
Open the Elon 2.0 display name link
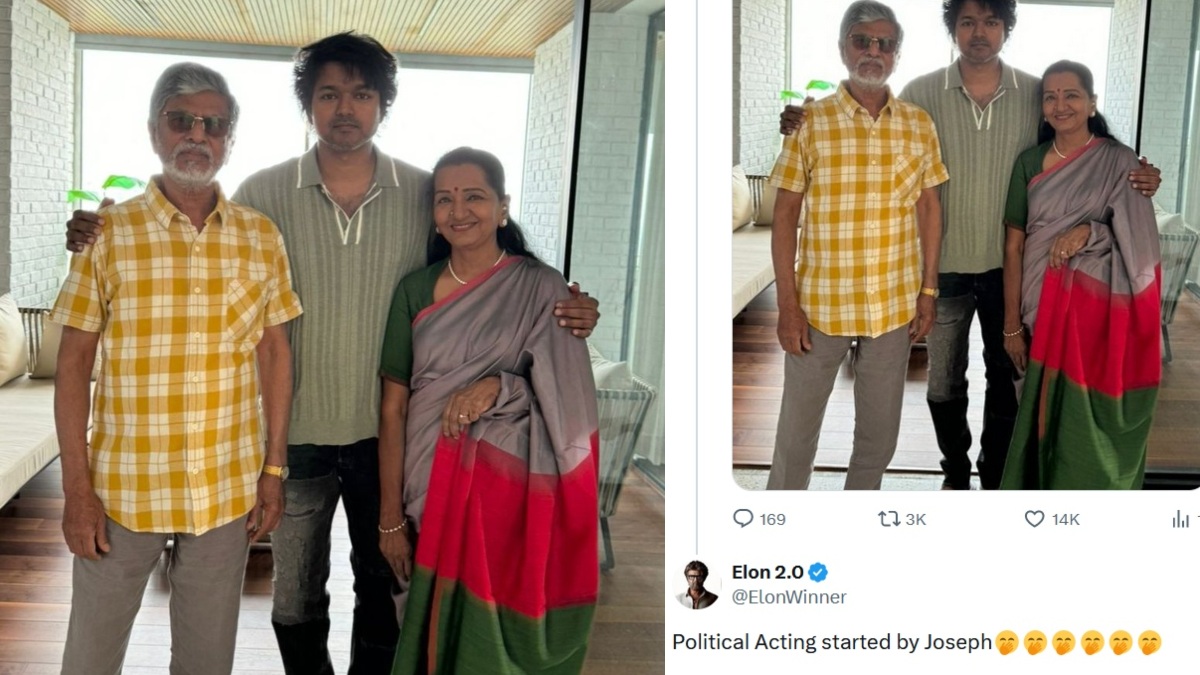tap(765, 573)
